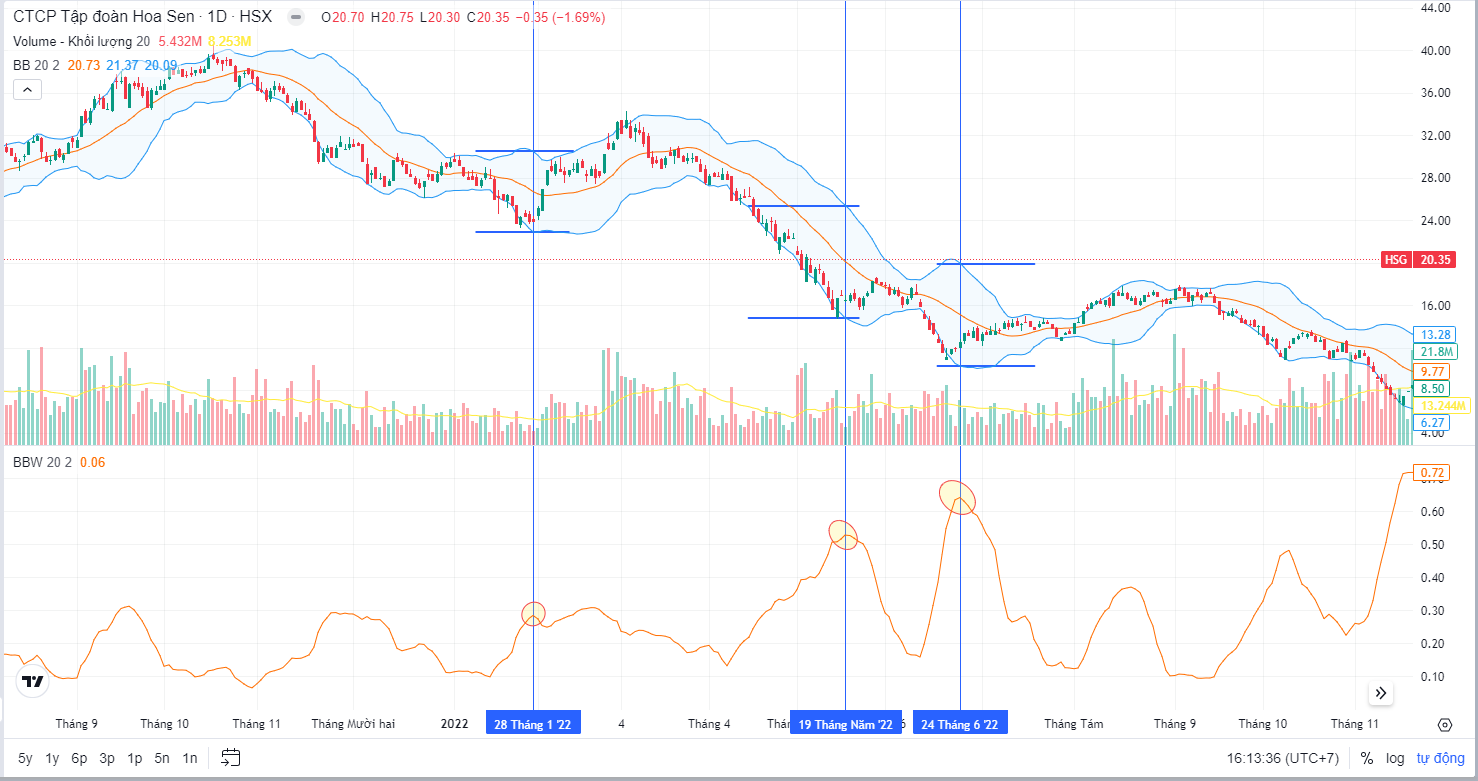Select the BB 20 2 indicator legend
Viewport: 1478px width, 781px height.
tap(36, 65)
